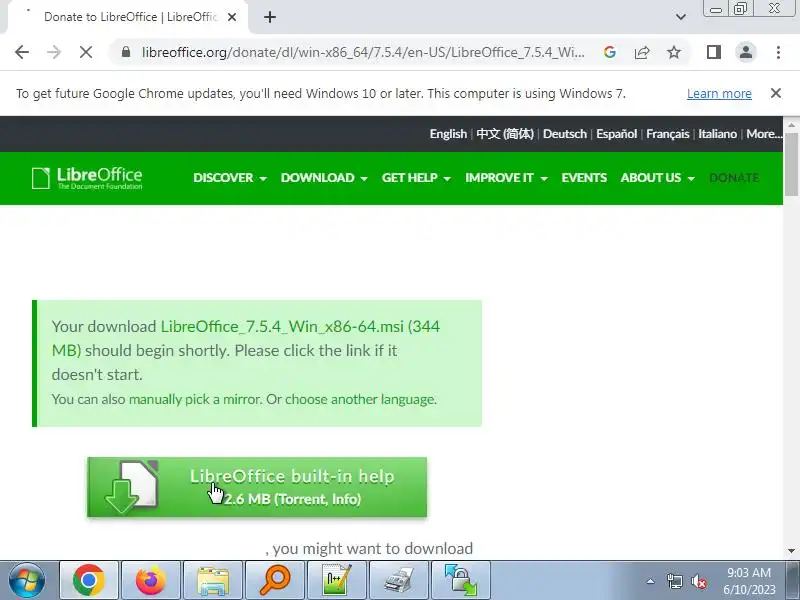Open the magnifier search app in taskbar
Image resolution: width=800 pixels, height=600 pixels.
(x=274, y=581)
